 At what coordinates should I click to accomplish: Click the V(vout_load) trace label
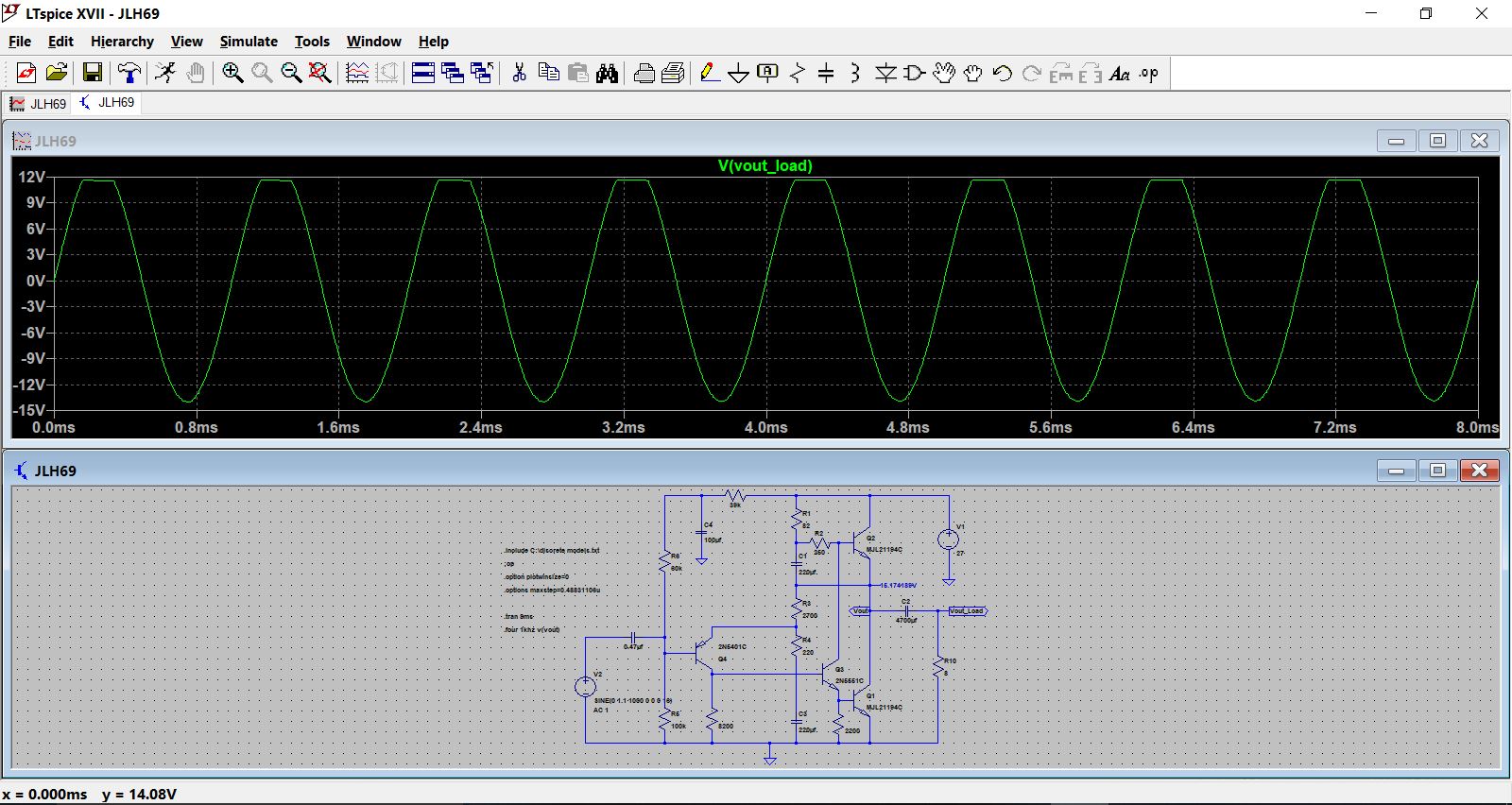pos(765,166)
